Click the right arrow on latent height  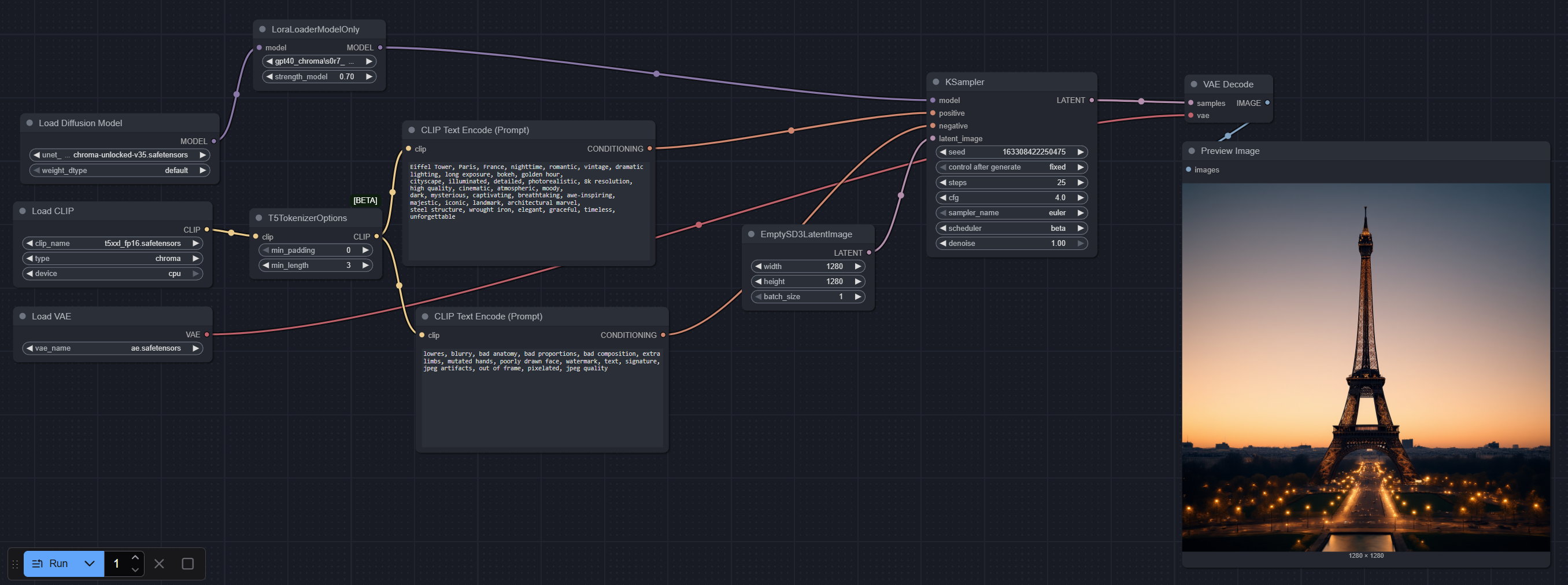coord(857,282)
